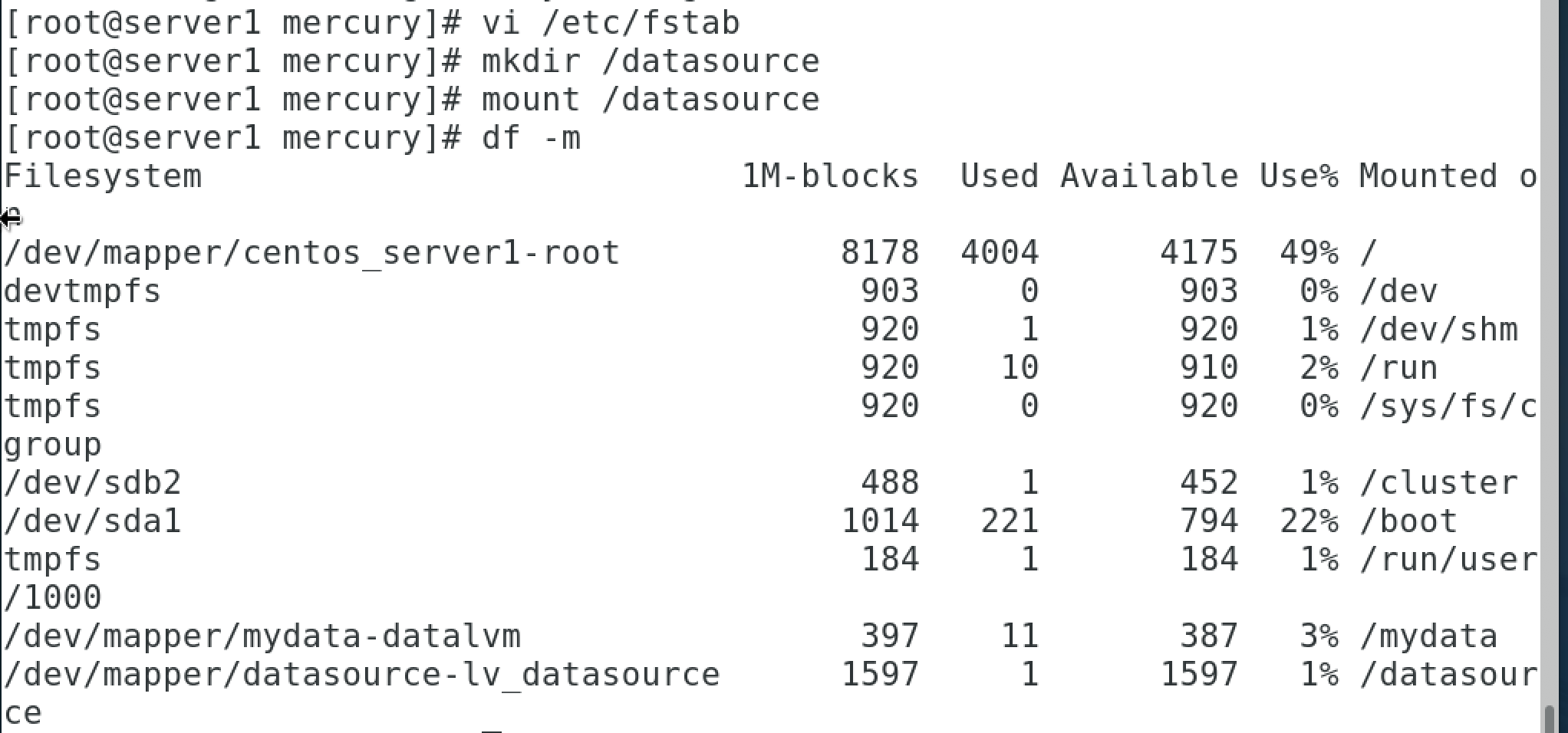Click the '1M-blocks' column header

pos(830,176)
